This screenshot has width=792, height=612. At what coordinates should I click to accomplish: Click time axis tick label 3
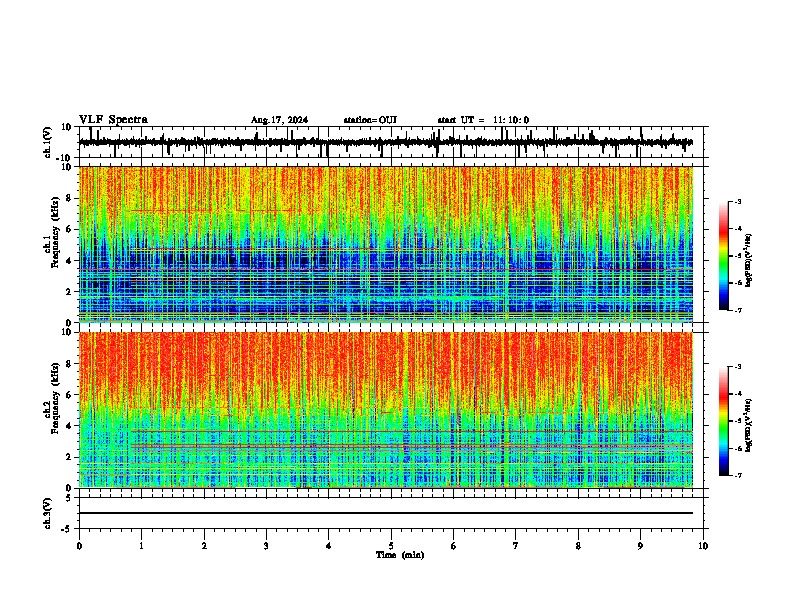pos(266,546)
